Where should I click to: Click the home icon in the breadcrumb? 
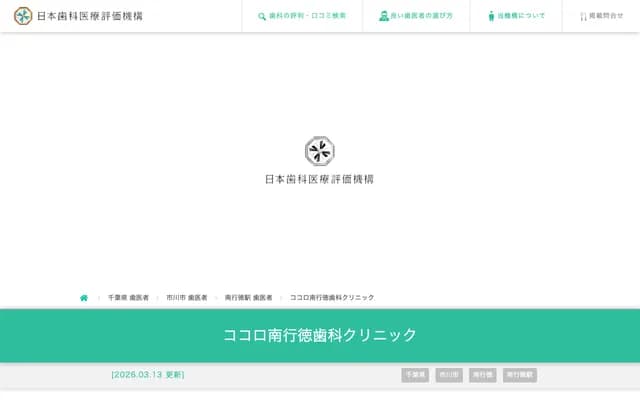pyautogui.click(x=84, y=298)
